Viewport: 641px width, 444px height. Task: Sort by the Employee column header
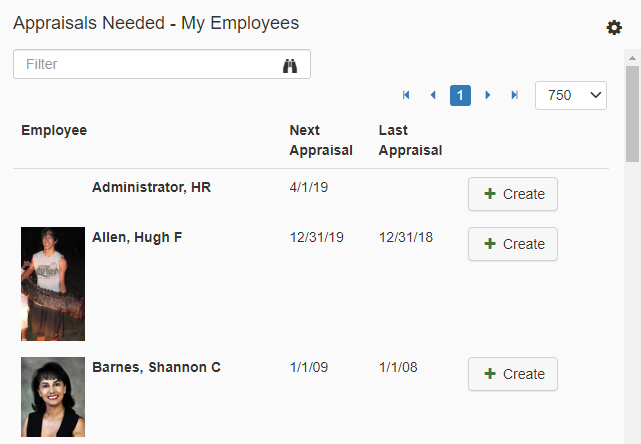tap(54, 130)
